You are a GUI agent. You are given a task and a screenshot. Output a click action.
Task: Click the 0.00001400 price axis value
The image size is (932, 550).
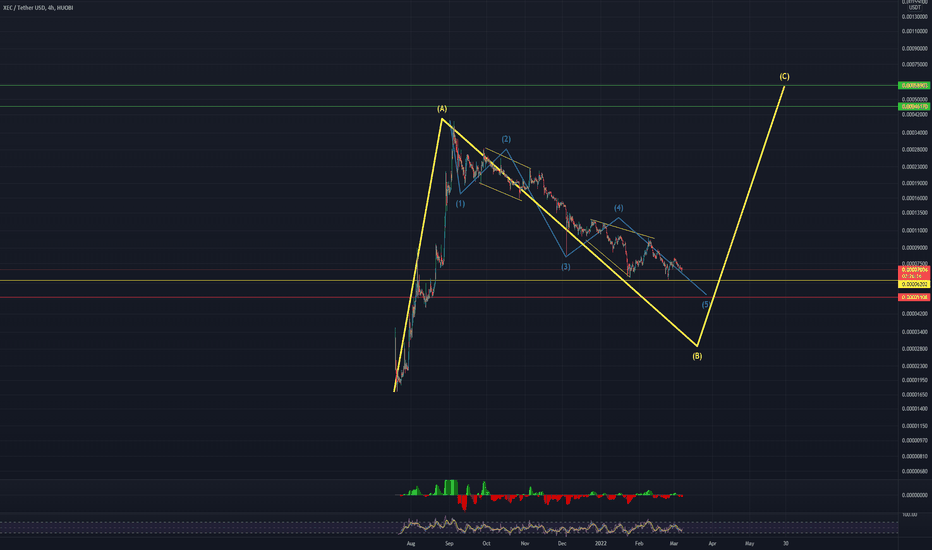tap(914, 408)
